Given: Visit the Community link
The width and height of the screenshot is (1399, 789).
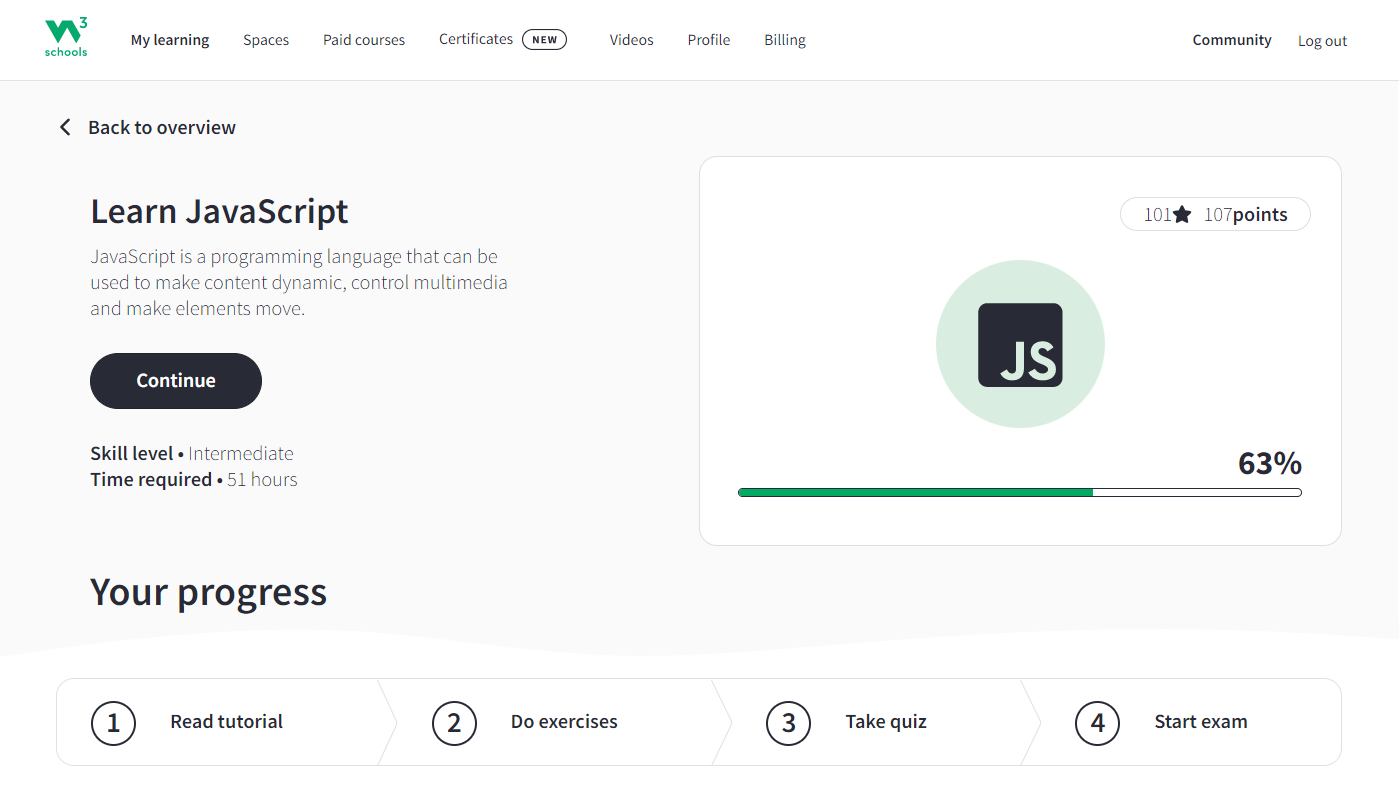Looking at the screenshot, I should coord(1232,40).
